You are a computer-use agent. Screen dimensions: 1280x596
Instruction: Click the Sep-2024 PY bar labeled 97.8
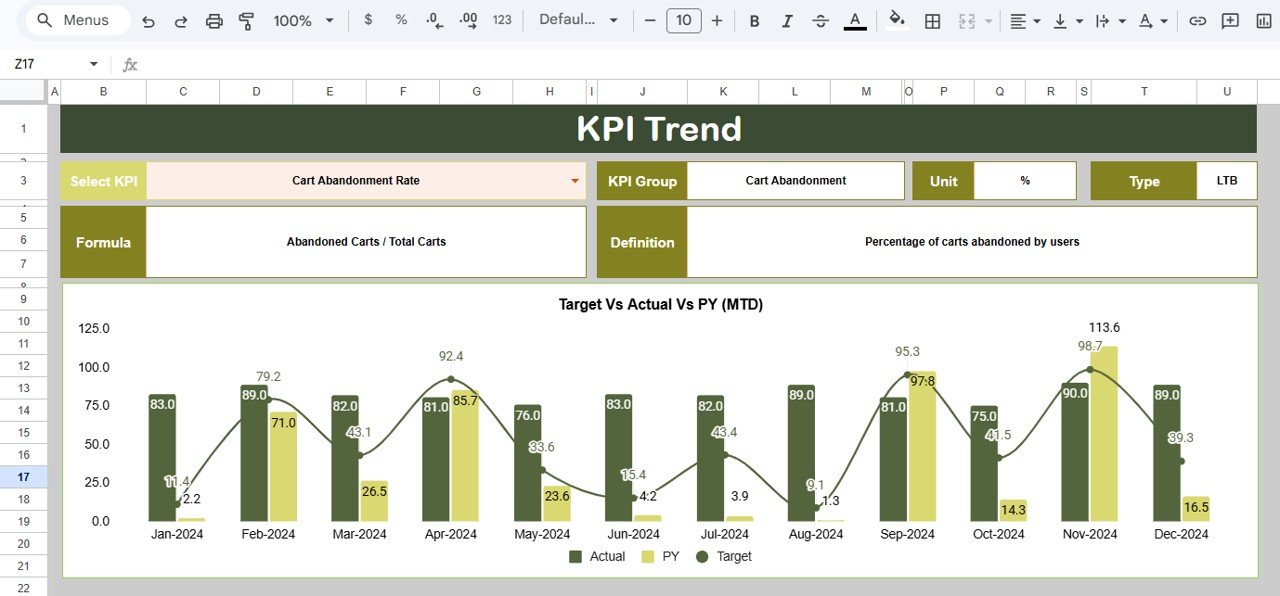922,446
